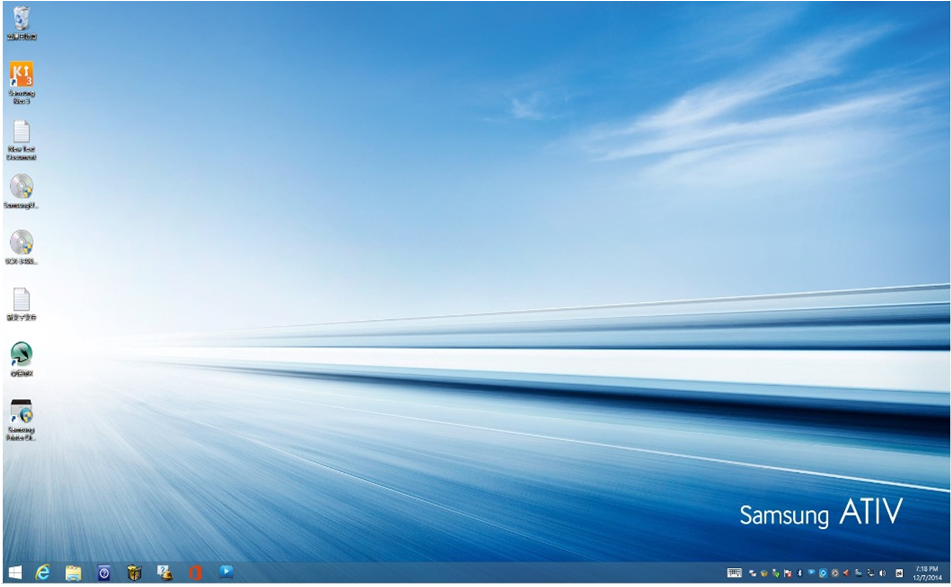Click the first tray icon right of the keyboard
This screenshot has width=951, height=587.
point(753,573)
